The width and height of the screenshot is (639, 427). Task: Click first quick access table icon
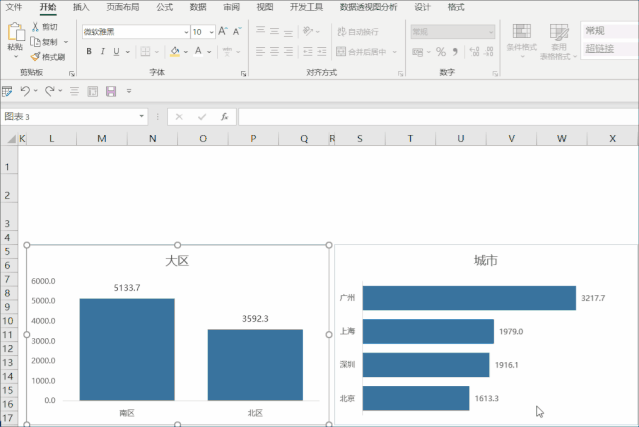click(7, 91)
